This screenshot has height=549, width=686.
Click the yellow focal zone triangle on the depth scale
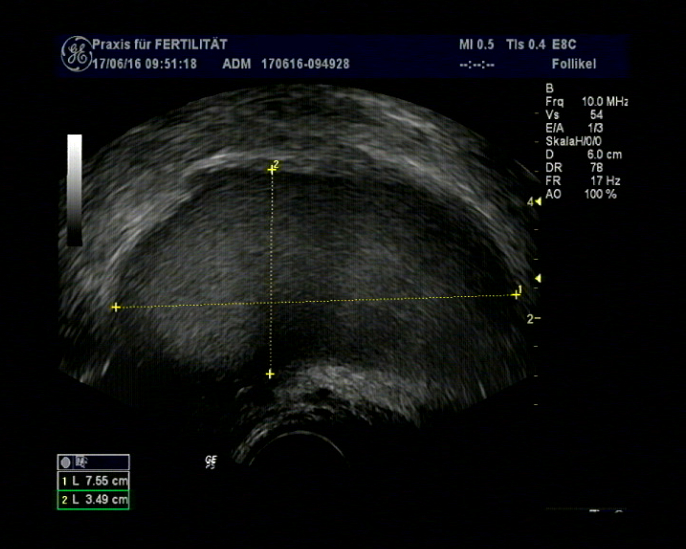(538, 278)
